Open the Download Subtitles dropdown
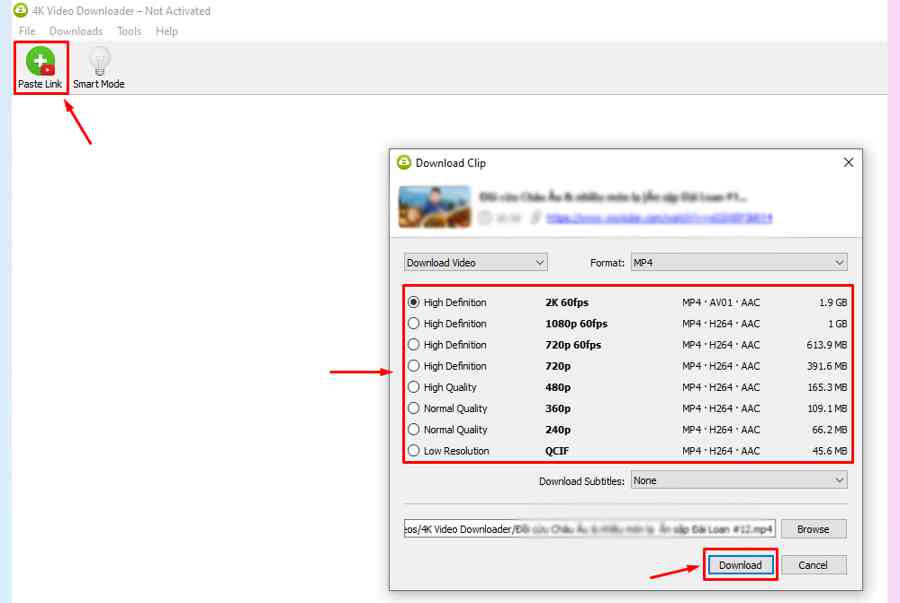The image size is (900, 603). [x=738, y=481]
